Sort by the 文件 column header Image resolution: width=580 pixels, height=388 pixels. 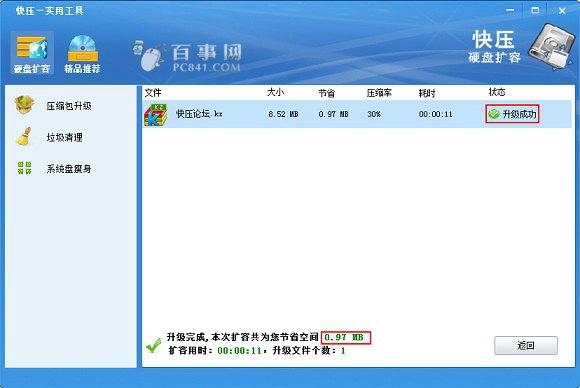(x=153, y=92)
